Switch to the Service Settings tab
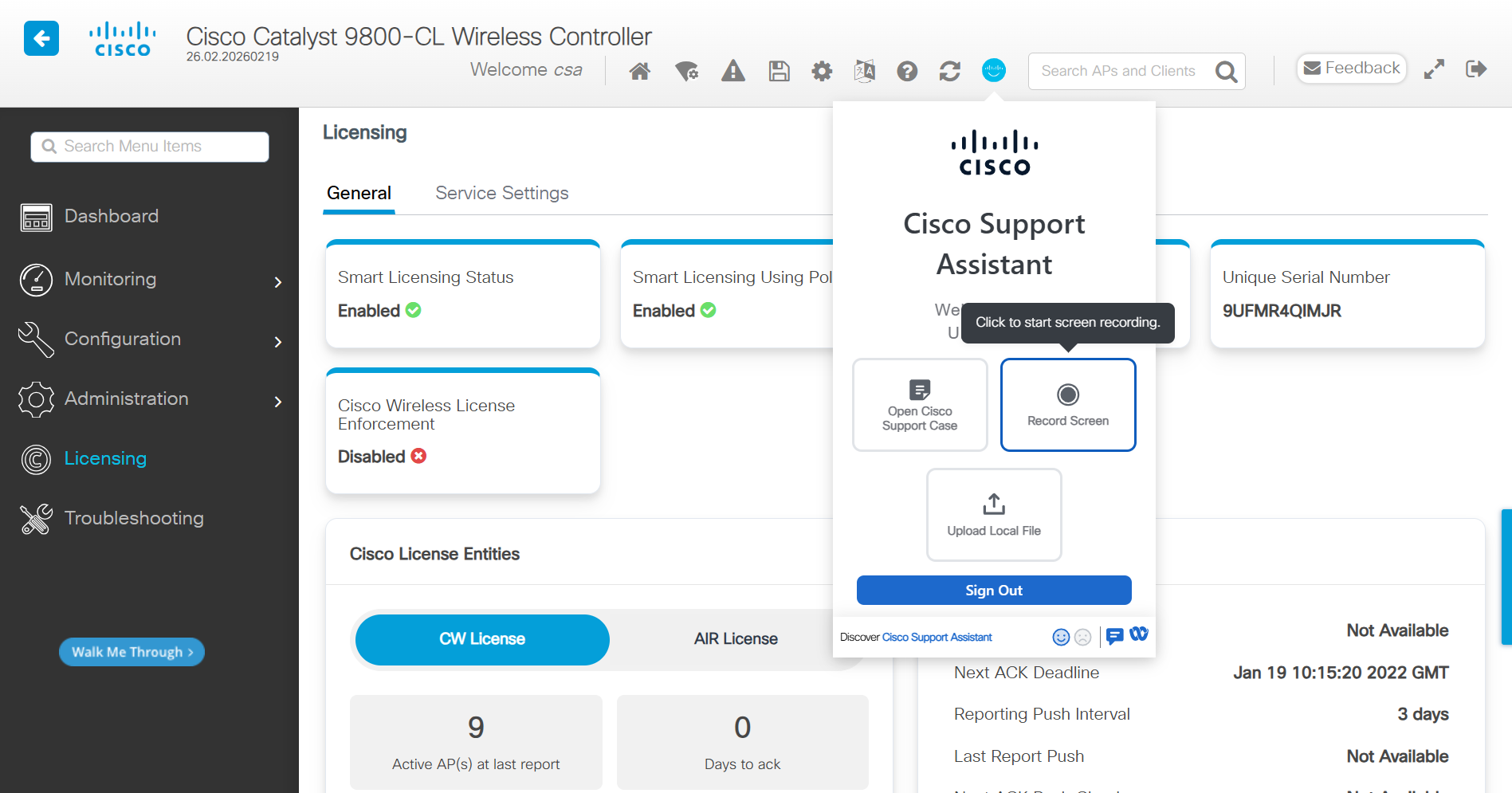Image resolution: width=1512 pixels, height=793 pixels. (501, 194)
